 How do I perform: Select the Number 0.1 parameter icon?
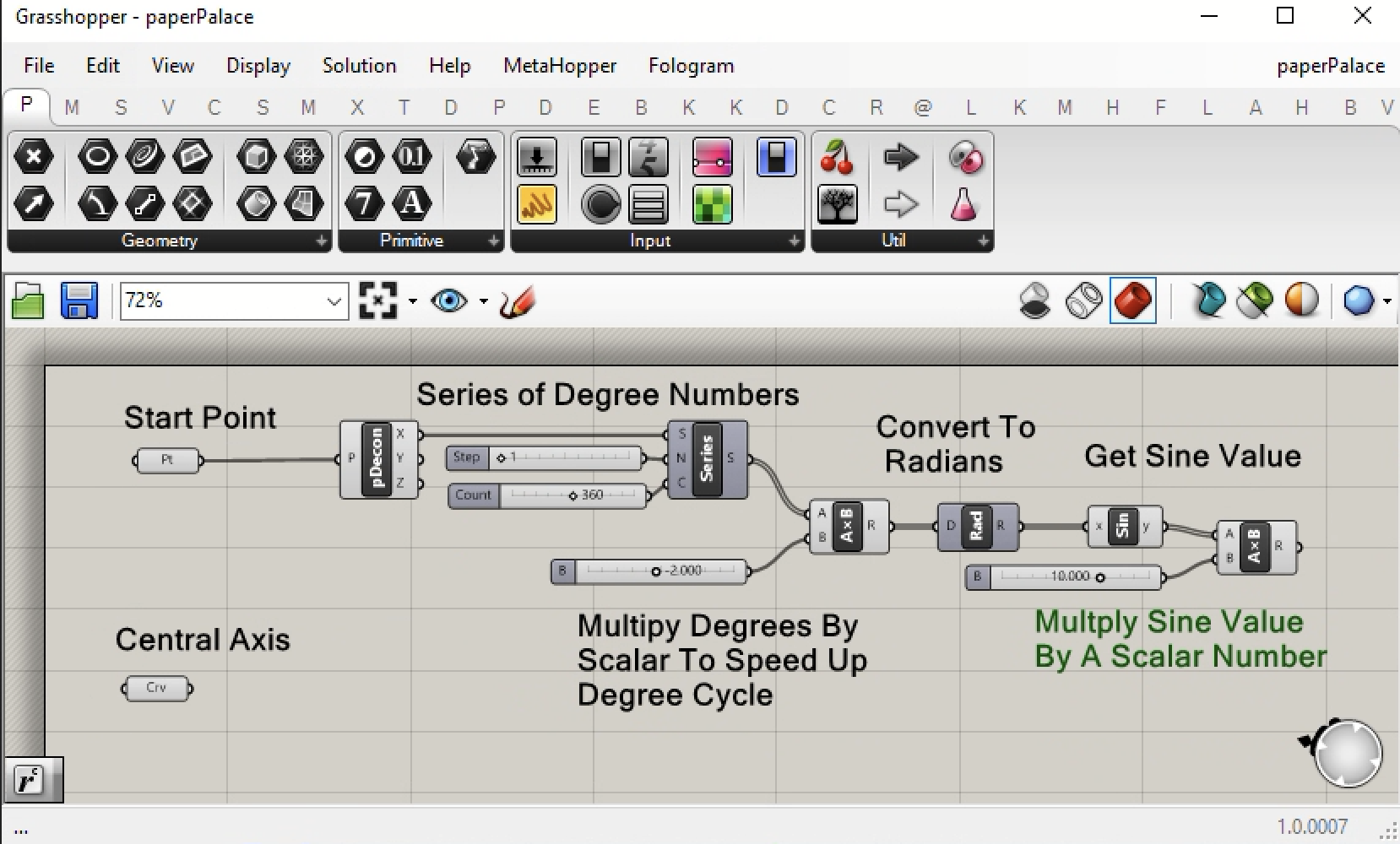pyautogui.click(x=412, y=157)
